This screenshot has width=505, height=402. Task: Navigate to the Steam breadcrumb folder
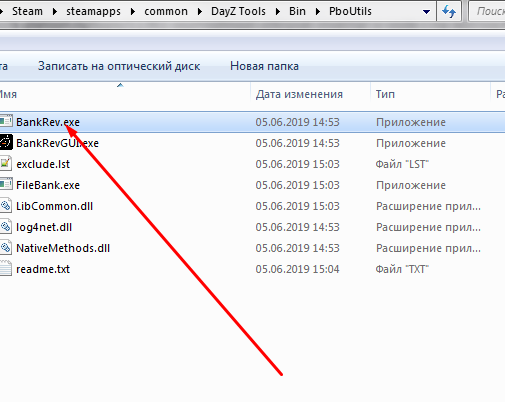[x=27, y=11]
